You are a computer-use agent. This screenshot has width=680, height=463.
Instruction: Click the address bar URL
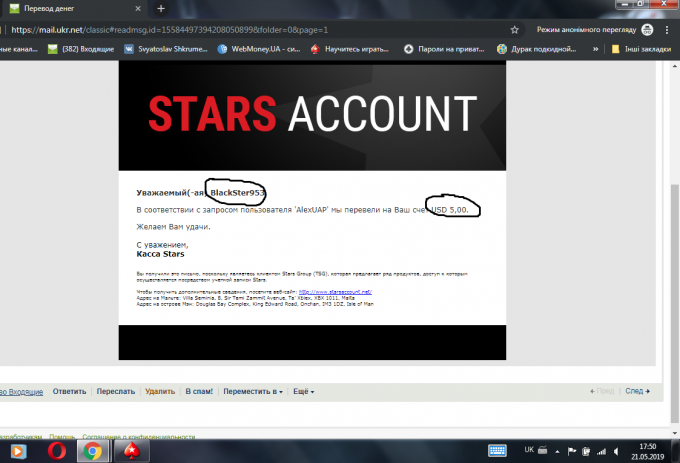click(x=169, y=30)
